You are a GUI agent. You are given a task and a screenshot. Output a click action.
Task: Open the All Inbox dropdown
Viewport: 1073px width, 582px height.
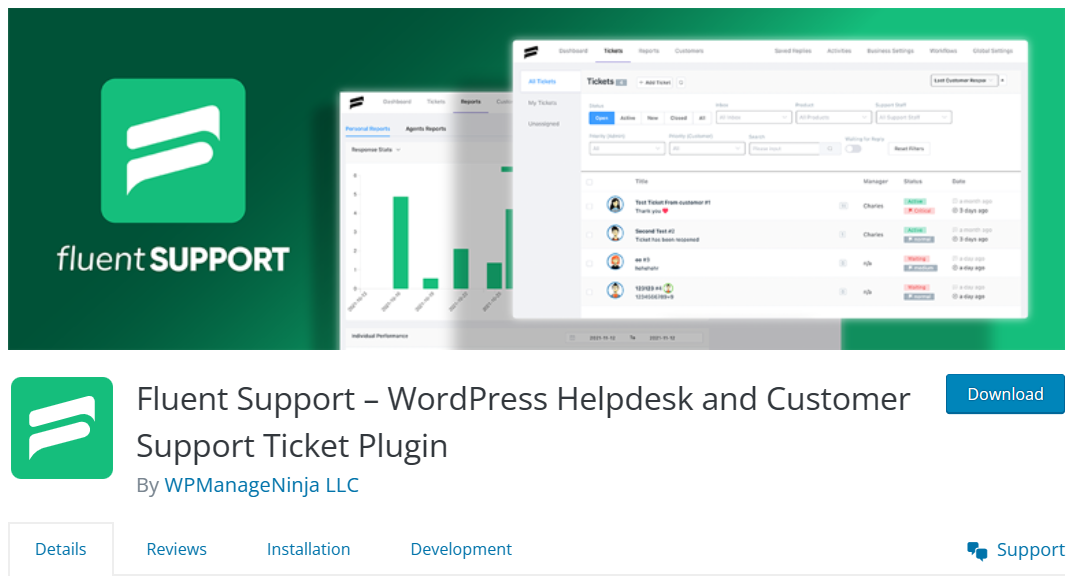754,116
